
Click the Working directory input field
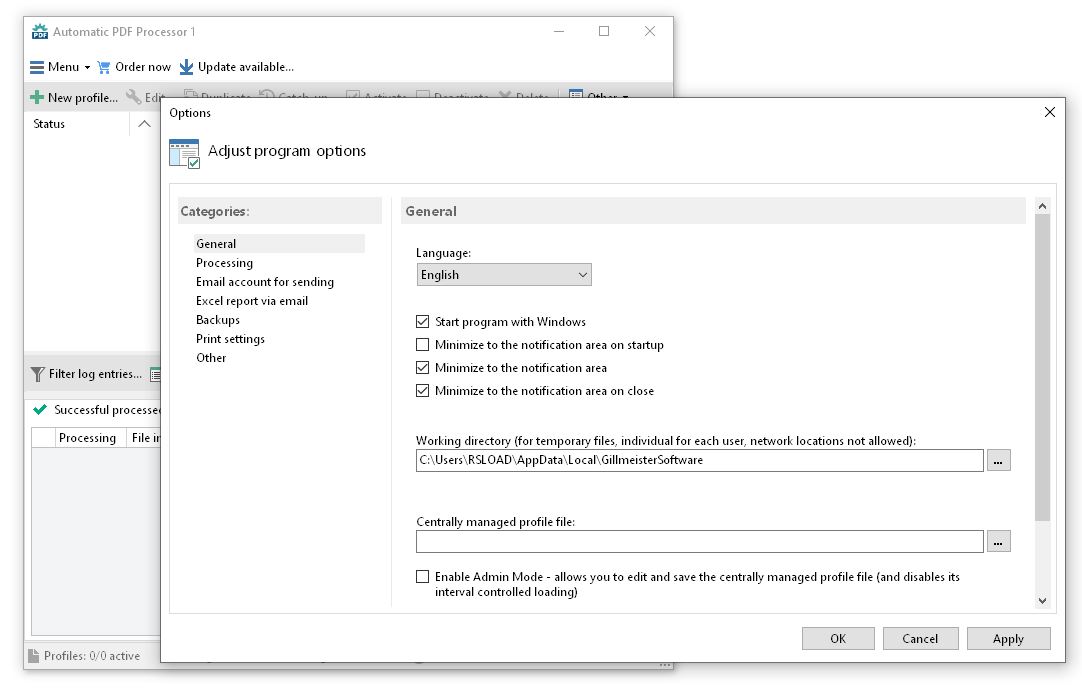point(697,460)
